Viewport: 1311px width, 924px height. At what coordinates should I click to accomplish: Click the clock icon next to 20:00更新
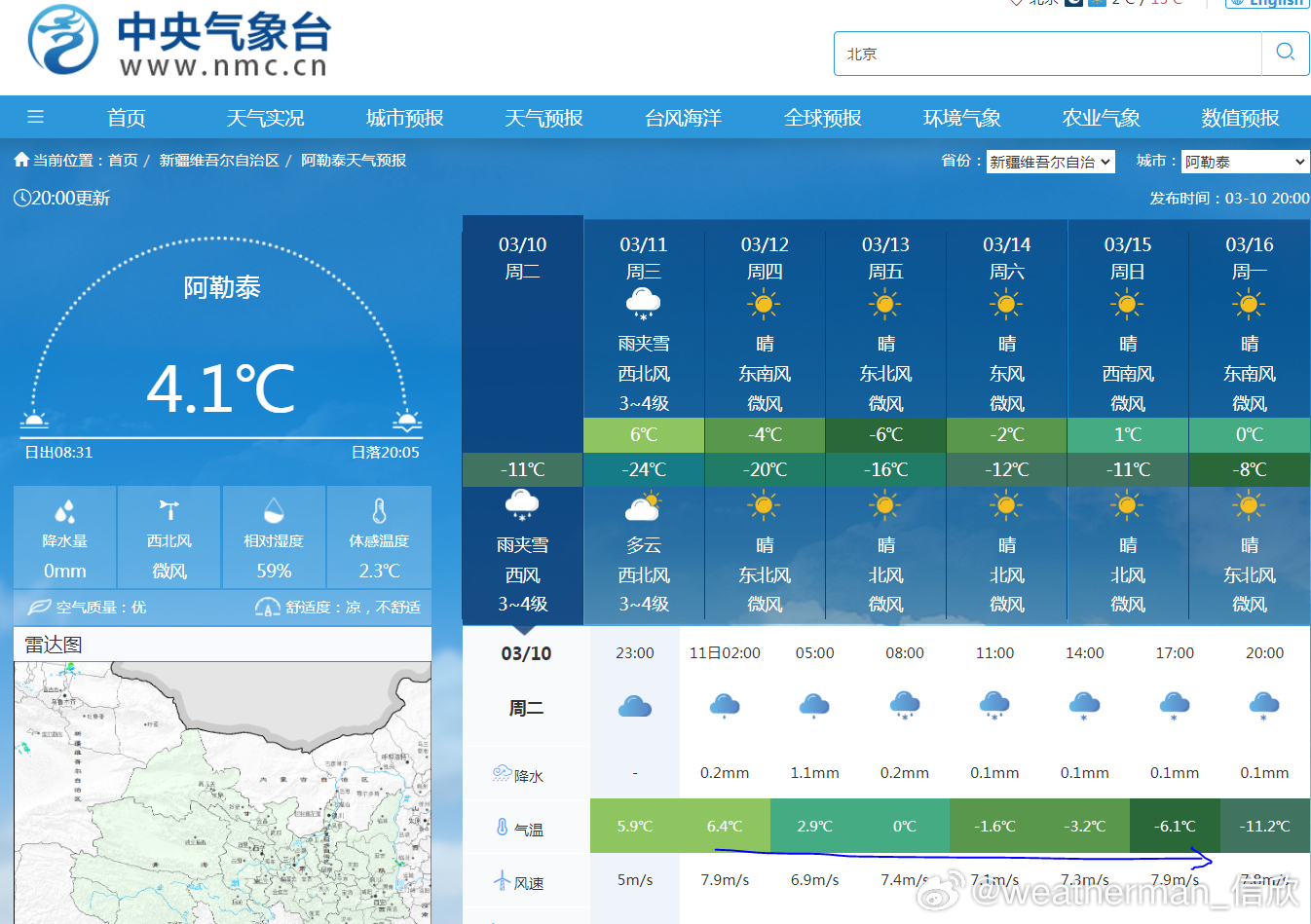[x=21, y=198]
